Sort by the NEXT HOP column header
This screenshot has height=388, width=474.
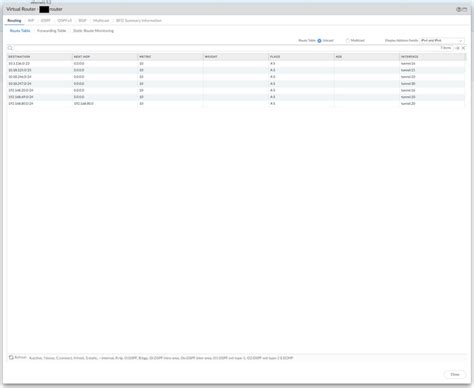pos(105,57)
